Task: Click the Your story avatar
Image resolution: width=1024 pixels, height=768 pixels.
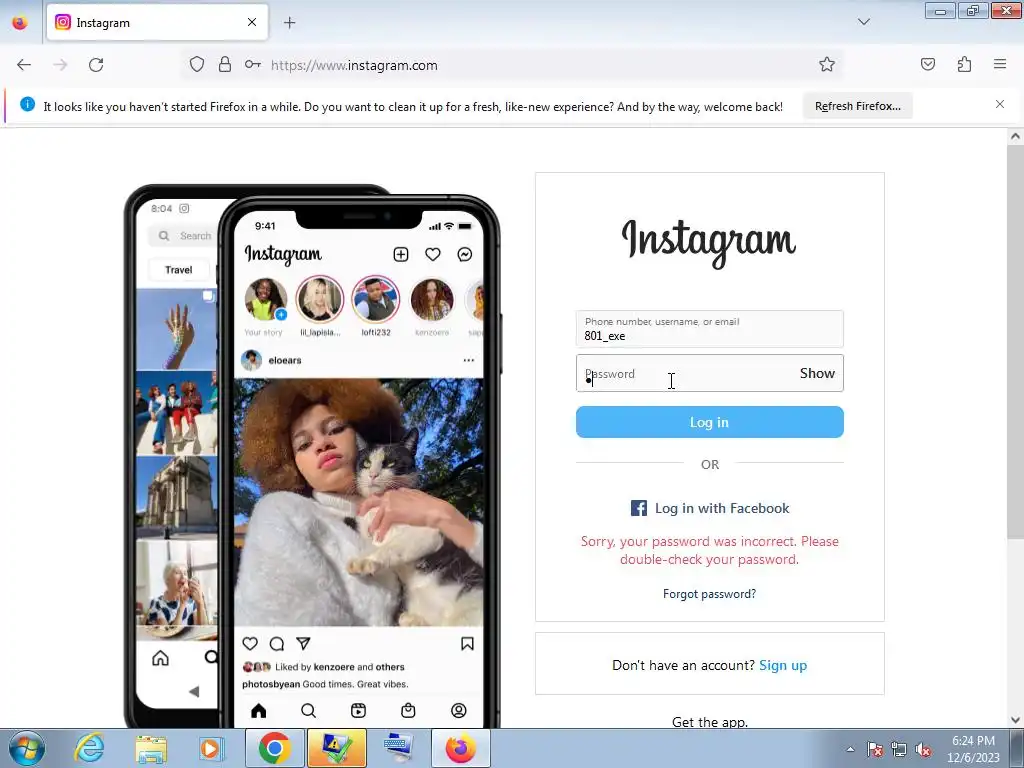Action: (265, 300)
